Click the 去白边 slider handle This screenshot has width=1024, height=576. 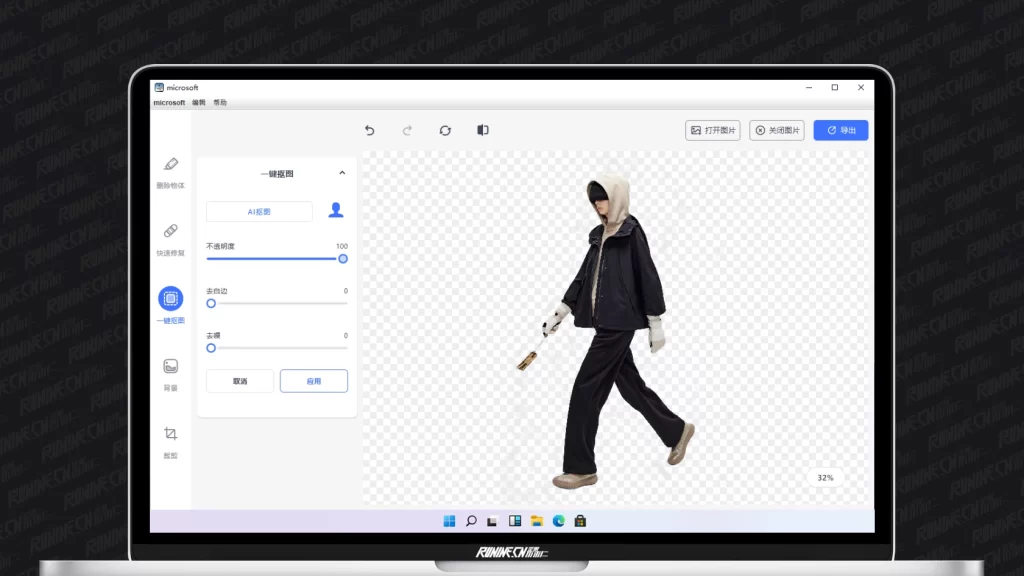tap(211, 303)
